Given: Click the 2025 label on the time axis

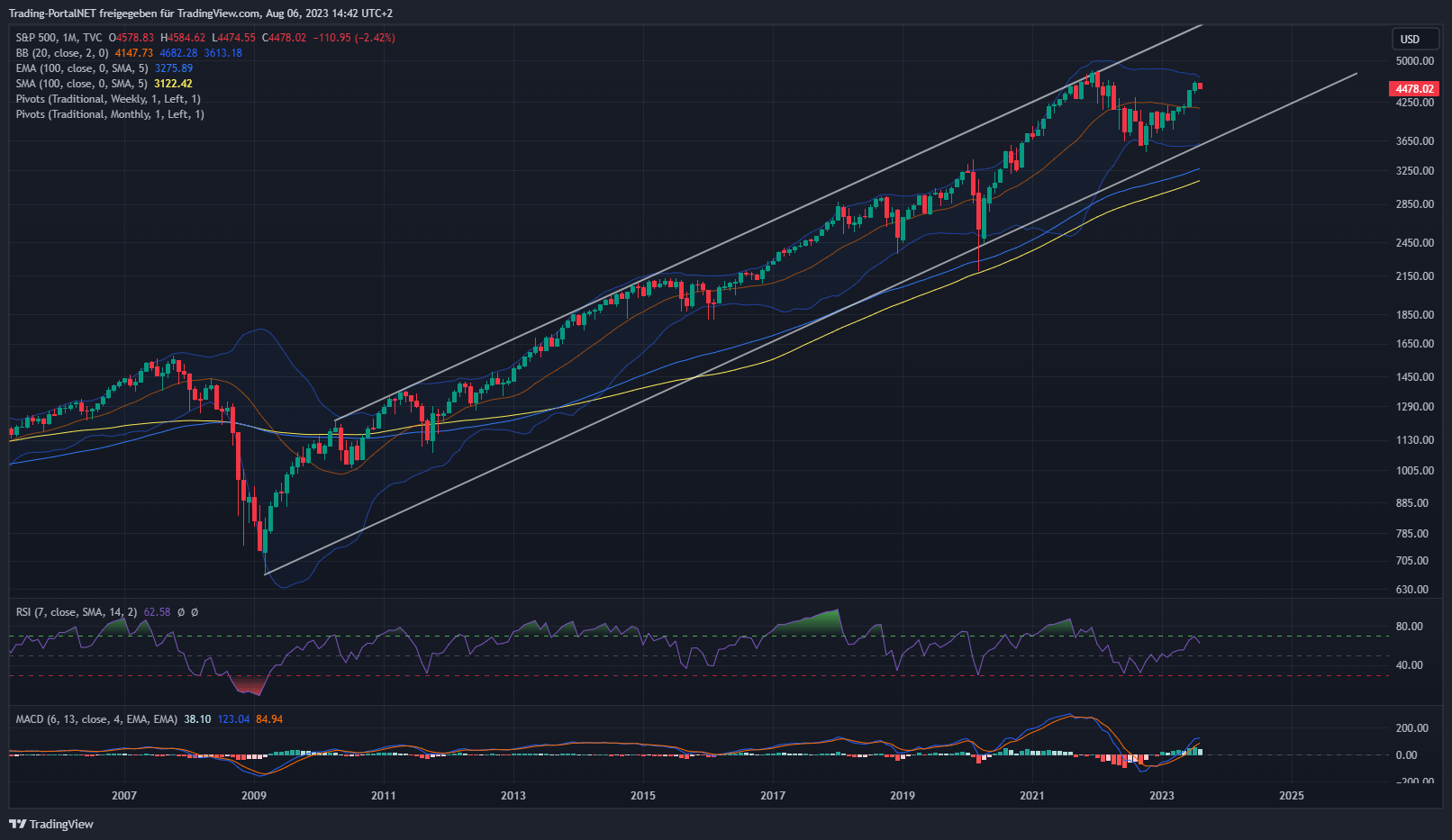Looking at the screenshot, I should tap(1292, 795).
